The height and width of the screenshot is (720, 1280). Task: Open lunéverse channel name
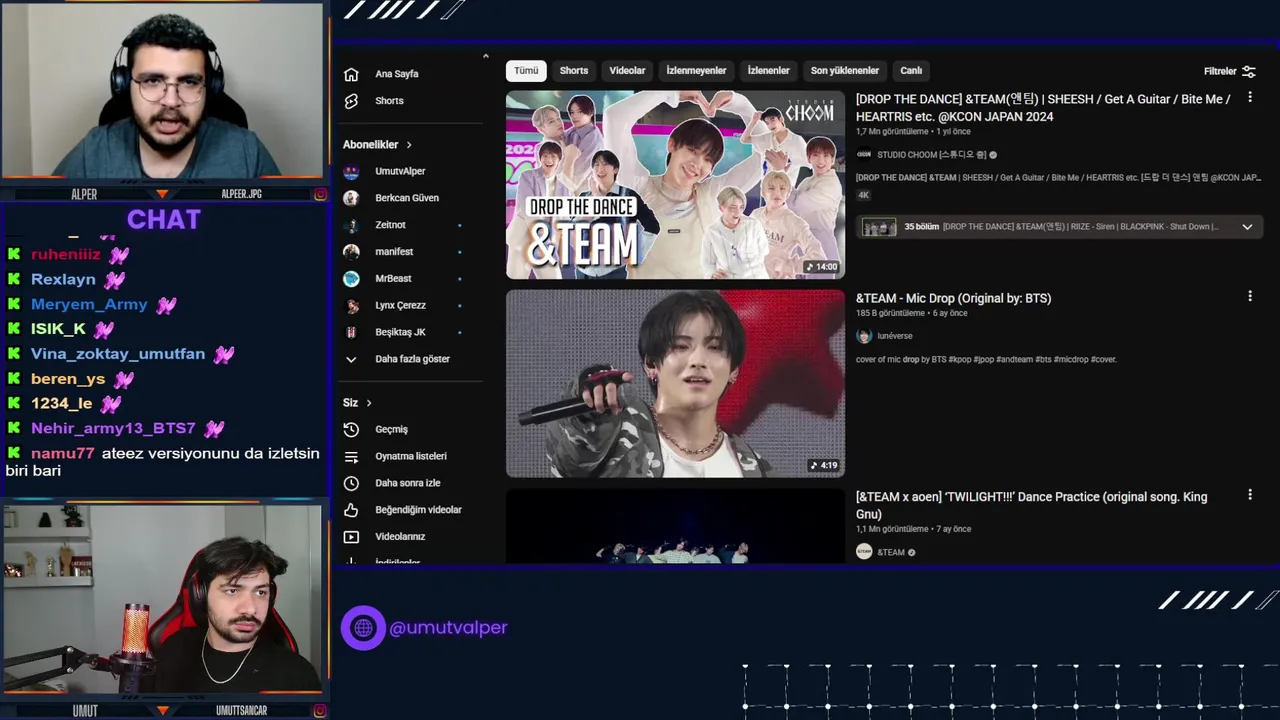click(895, 336)
